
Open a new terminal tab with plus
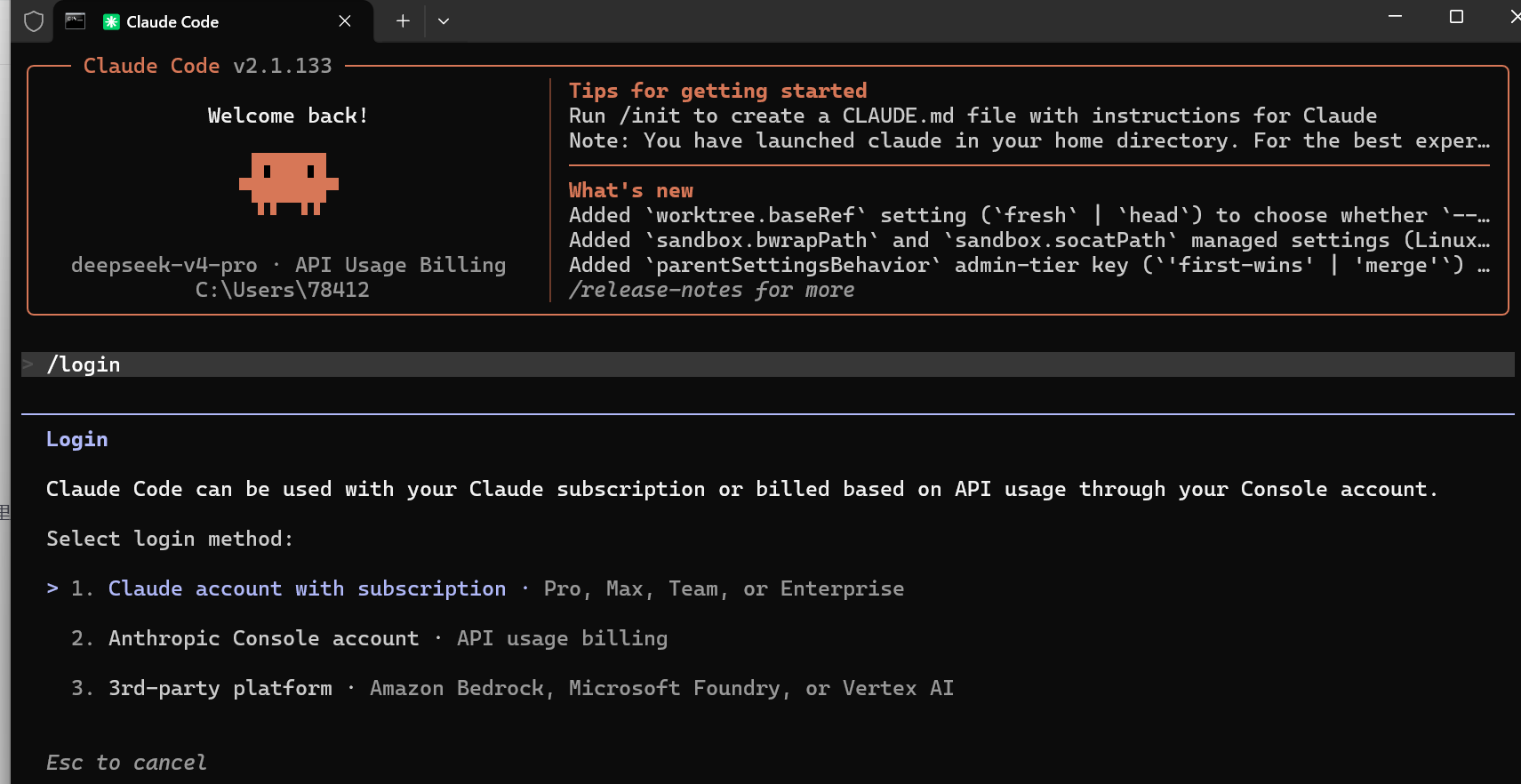point(403,21)
